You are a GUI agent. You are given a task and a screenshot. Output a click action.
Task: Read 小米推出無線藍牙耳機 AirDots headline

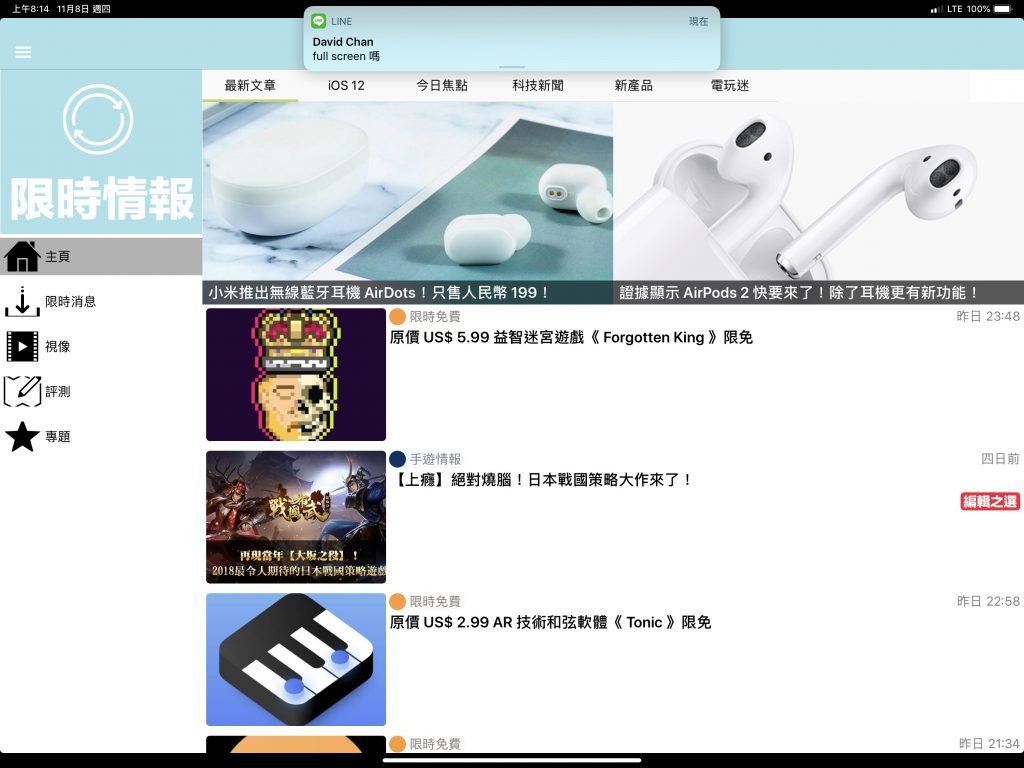point(379,293)
